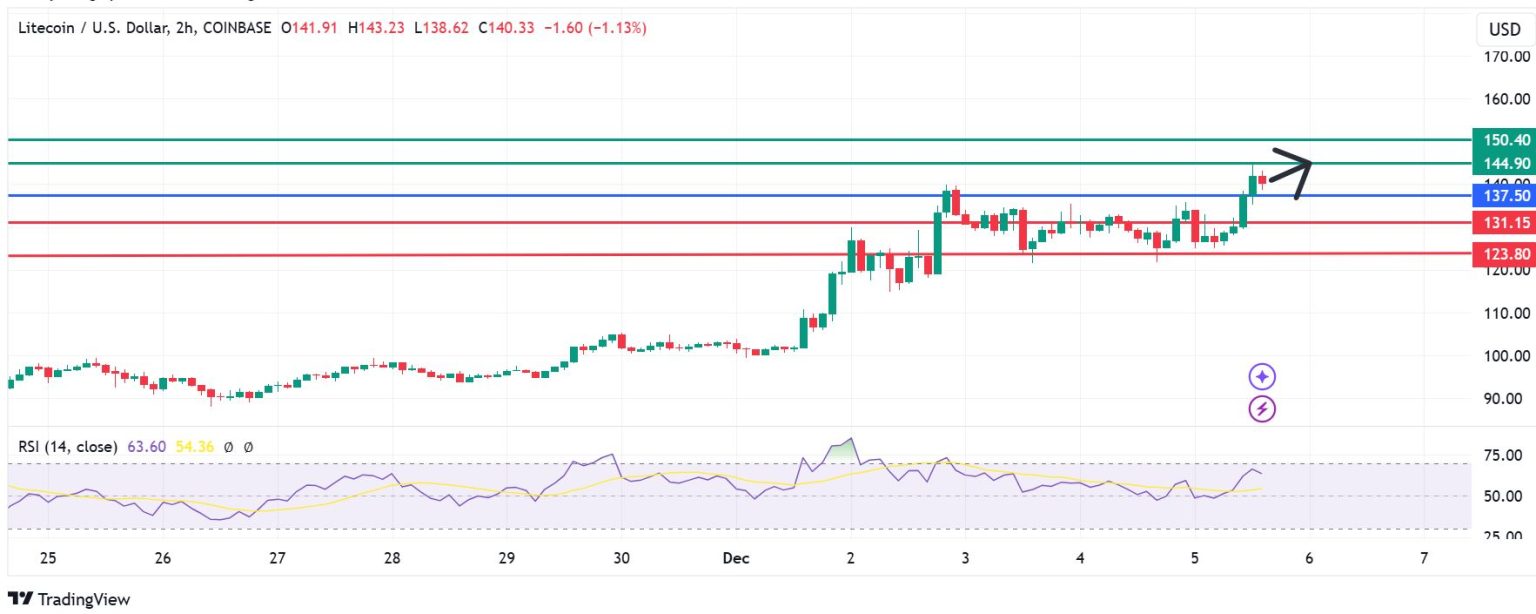The width and height of the screenshot is (1536, 614).
Task: Select the 137.50 blue price label
Action: pos(1503,196)
